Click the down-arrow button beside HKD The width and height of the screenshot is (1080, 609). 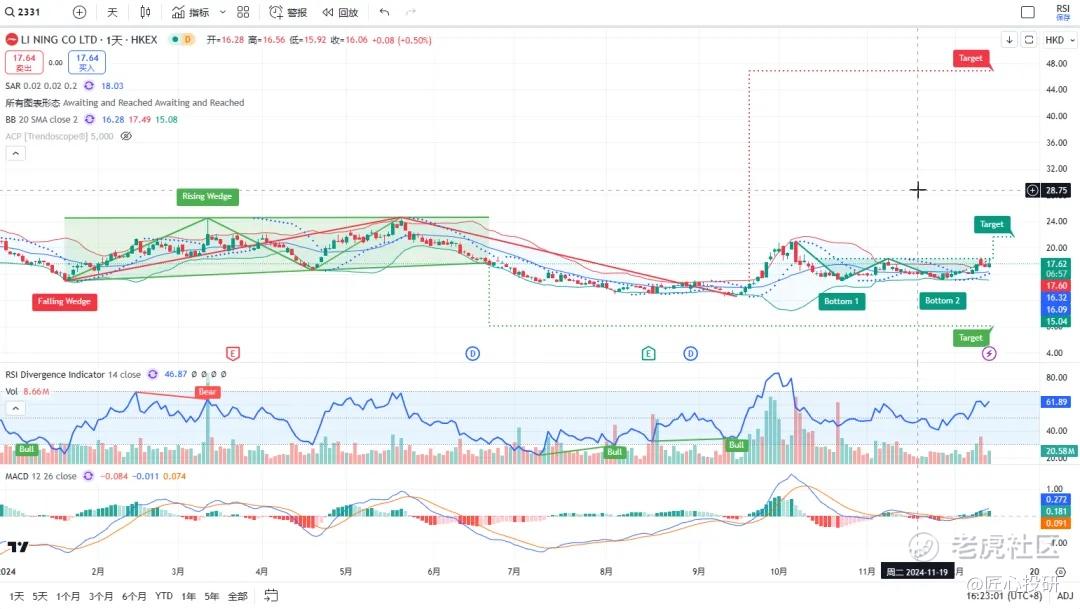pos(1009,39)
